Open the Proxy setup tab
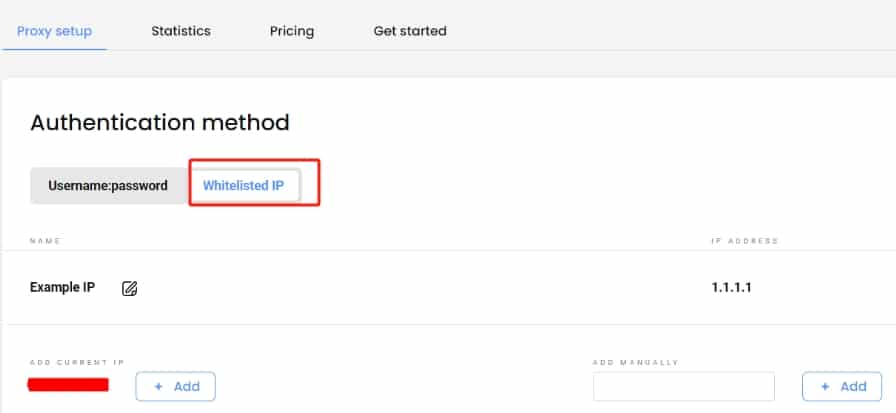Viewport: 896px width, 413px height. click(54, 31)
